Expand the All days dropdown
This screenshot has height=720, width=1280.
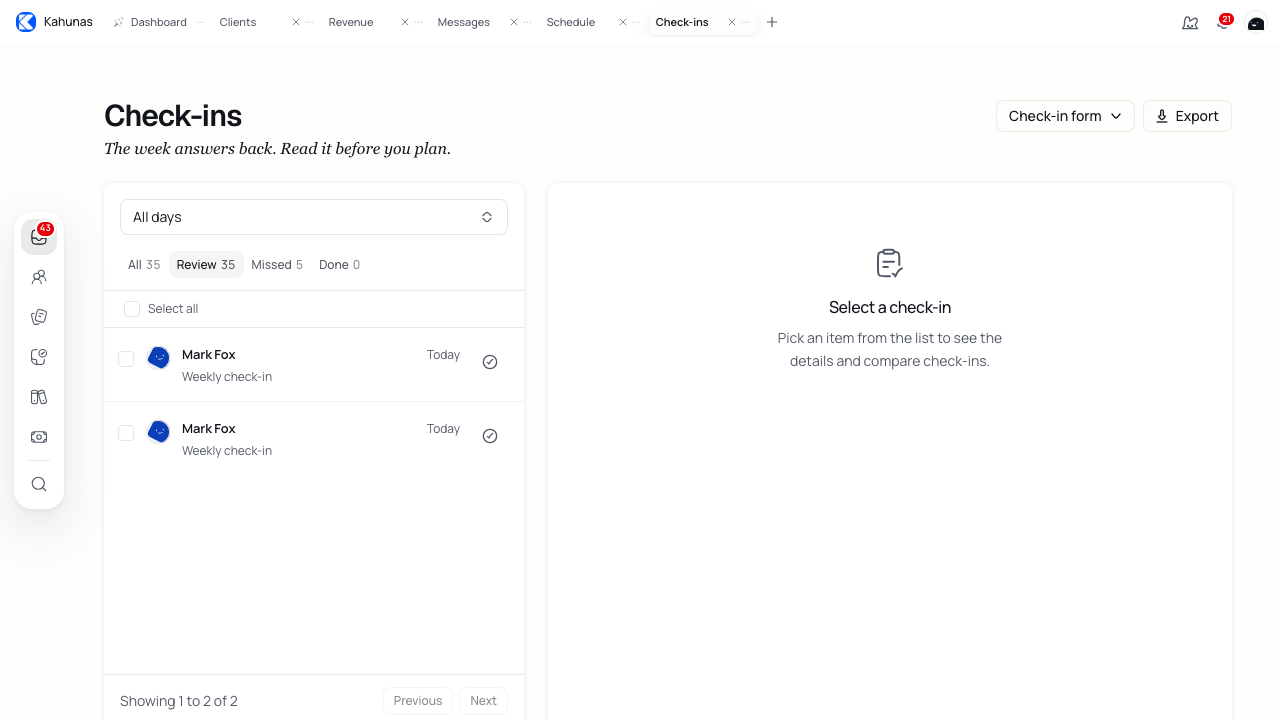314,217
